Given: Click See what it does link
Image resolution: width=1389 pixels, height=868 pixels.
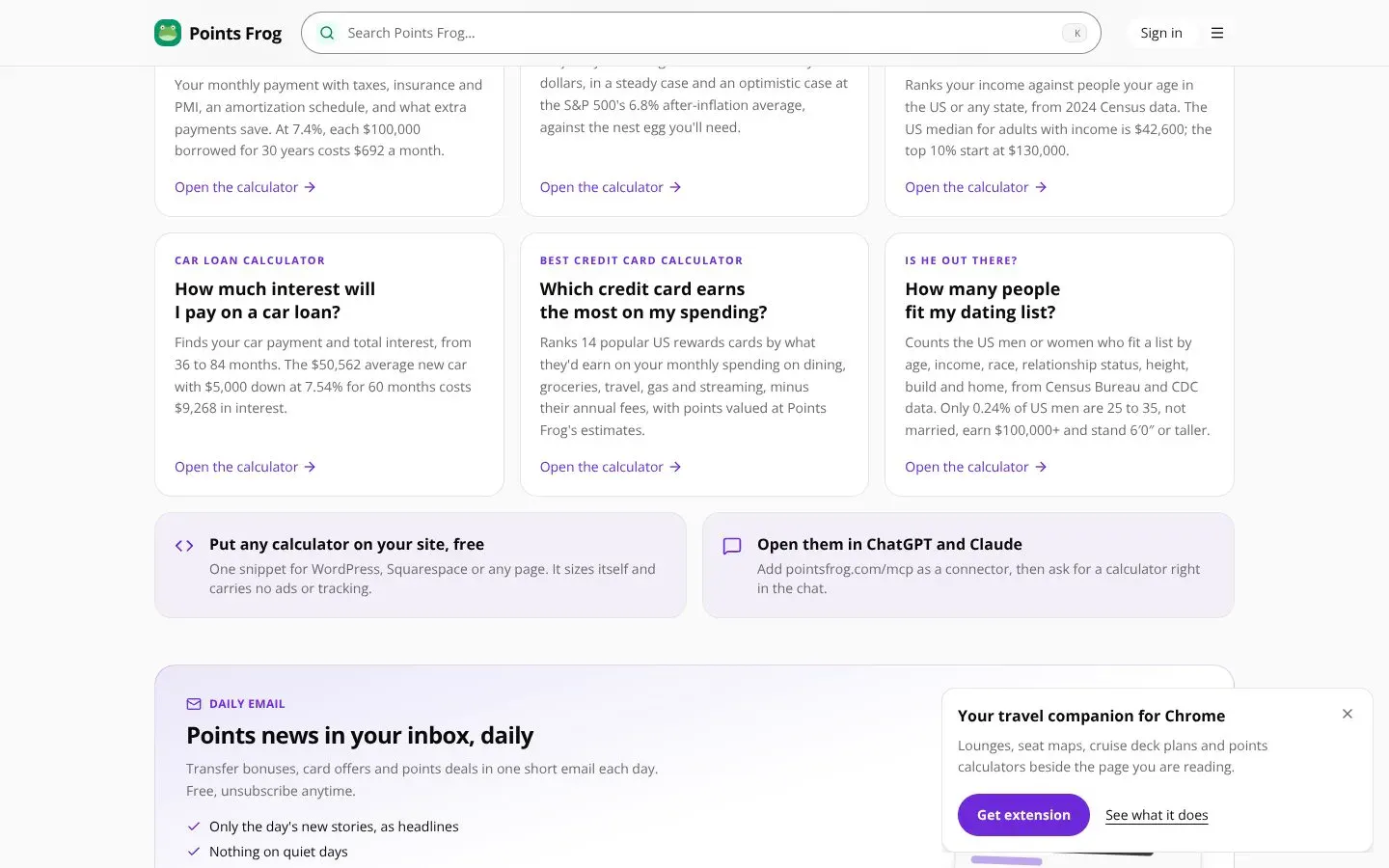Looking at the screenshot, I should (x=1157, y=815).
